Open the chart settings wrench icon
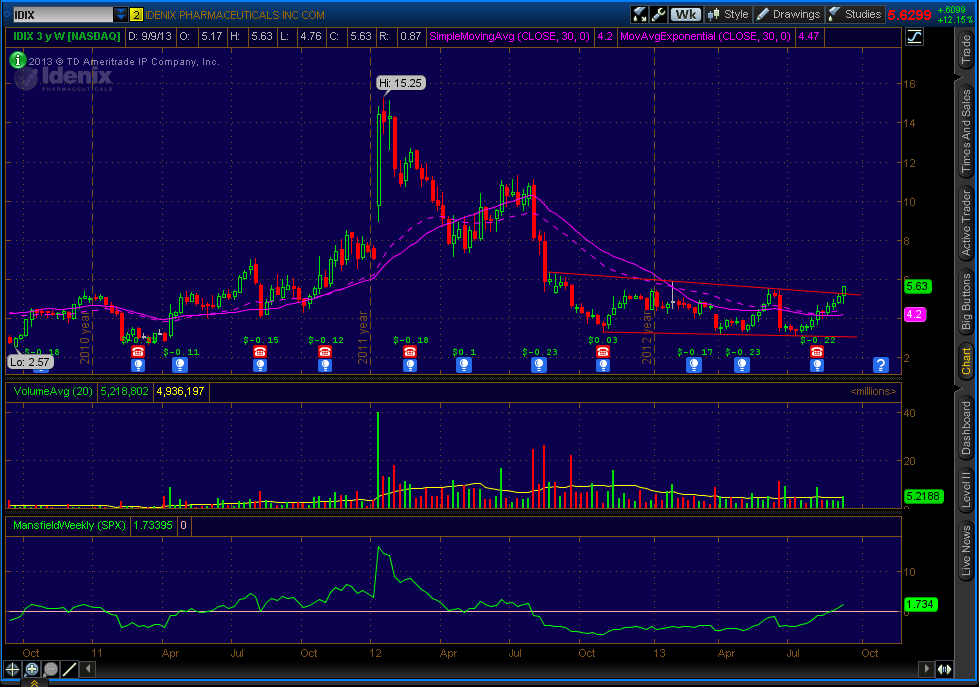Image resolution: width=979 pixels, height=687 pixels. click(x=658, y=14)
